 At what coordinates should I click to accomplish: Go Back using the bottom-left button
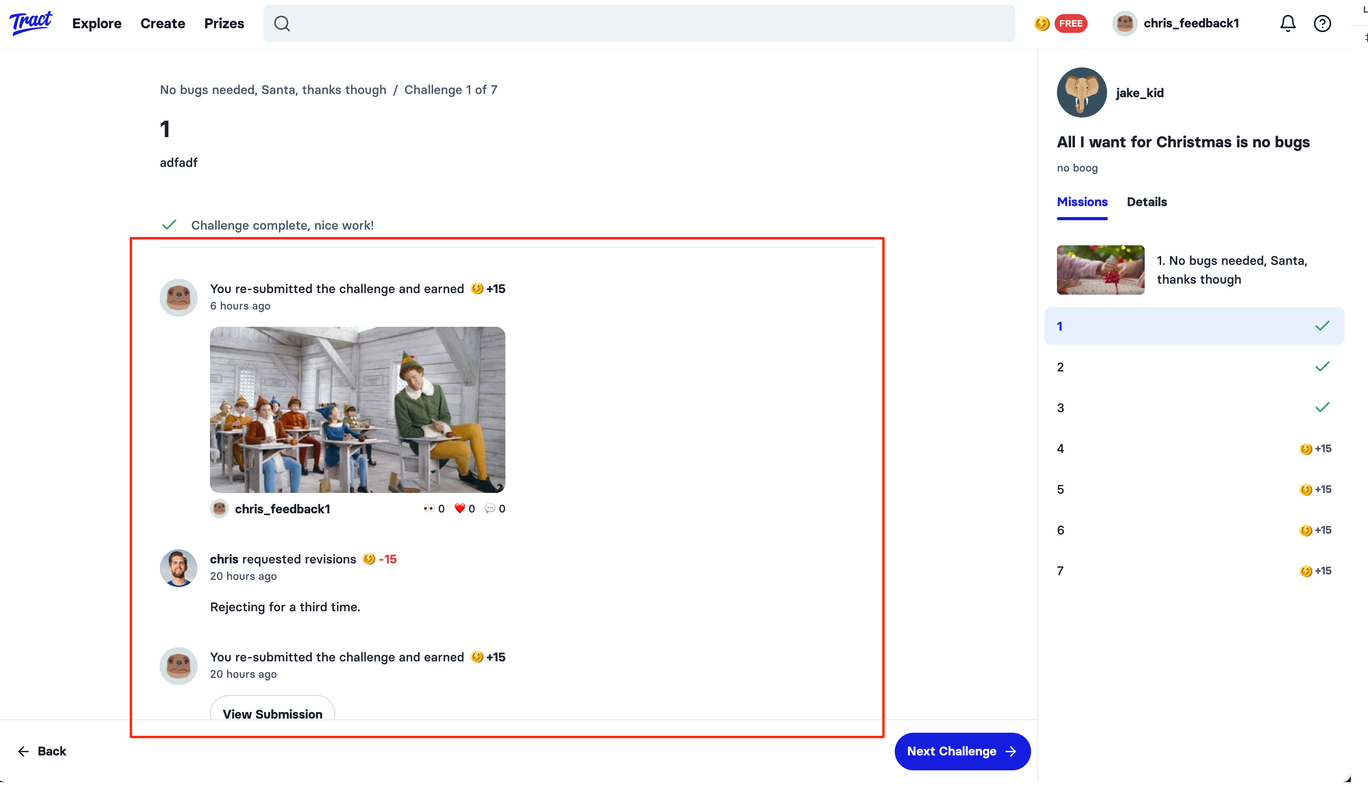point(42,751)
